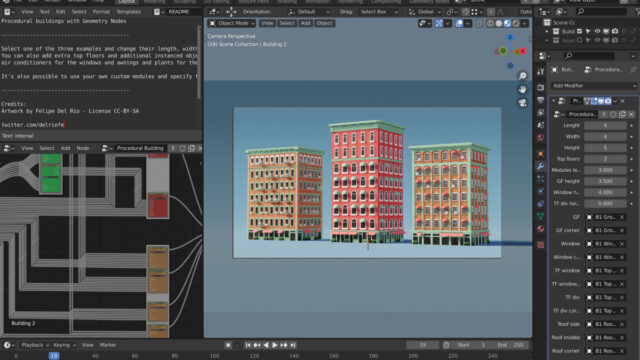Screen dimensions: 640x360
Task: Open the Global transform orientation dropdown
Action: 425,12
